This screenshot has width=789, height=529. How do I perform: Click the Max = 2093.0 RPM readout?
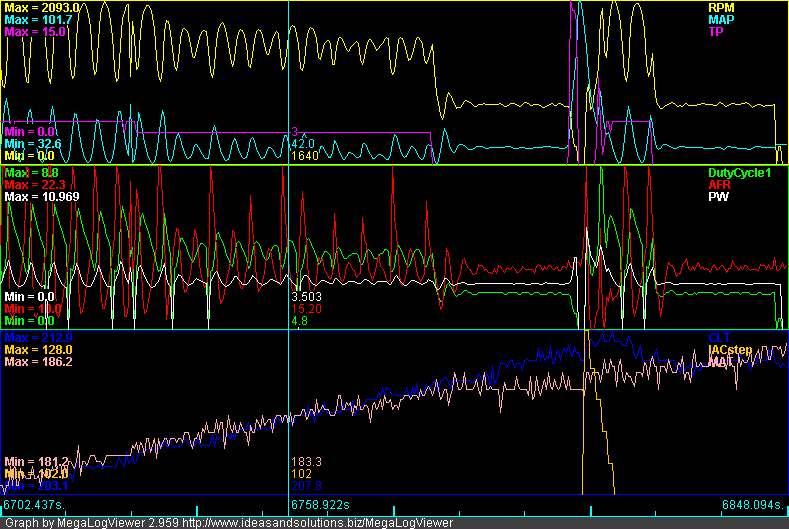coord(37,7)
